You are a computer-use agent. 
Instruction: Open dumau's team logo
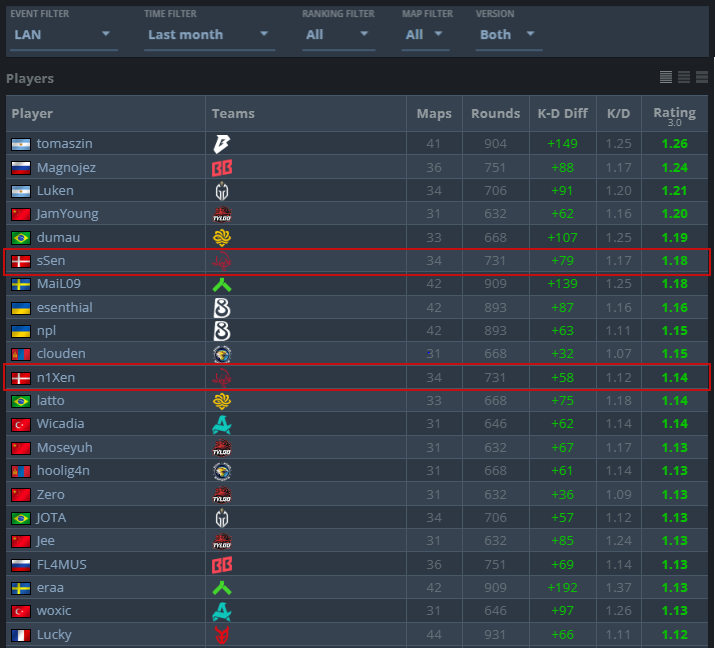(222, 238)
